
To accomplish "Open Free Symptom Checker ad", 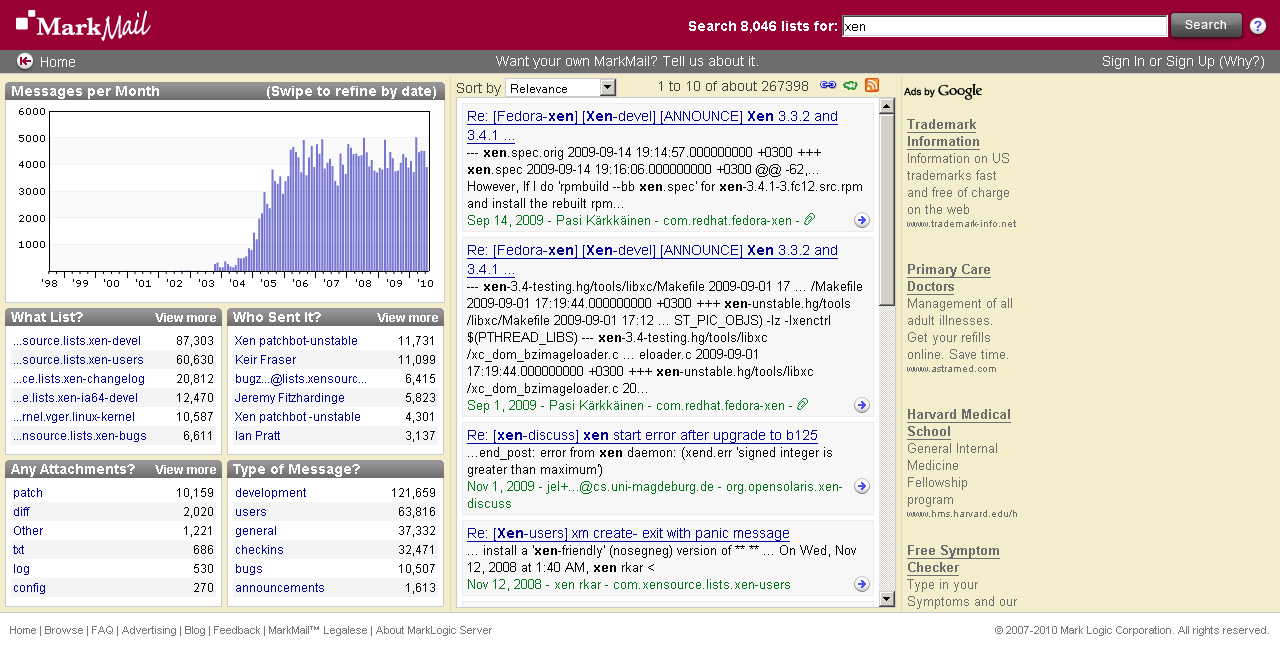I will click(953, 559).
